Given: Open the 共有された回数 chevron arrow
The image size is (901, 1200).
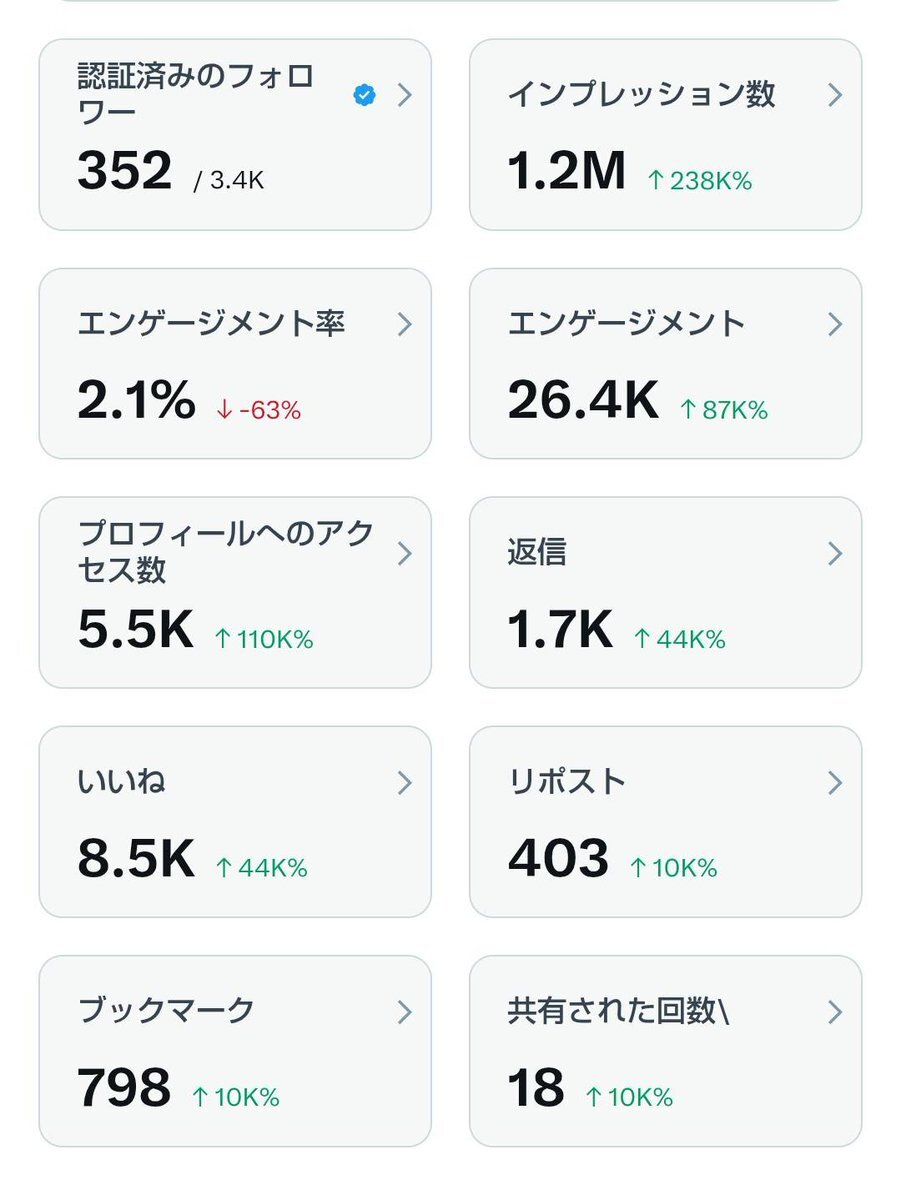Looking at the screenshot, I should 835,1011.
